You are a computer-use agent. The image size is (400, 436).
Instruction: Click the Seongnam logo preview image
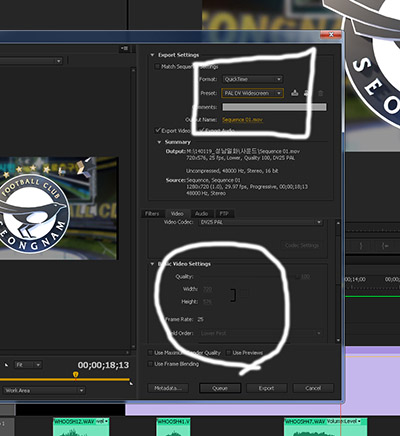pos(59,208)
